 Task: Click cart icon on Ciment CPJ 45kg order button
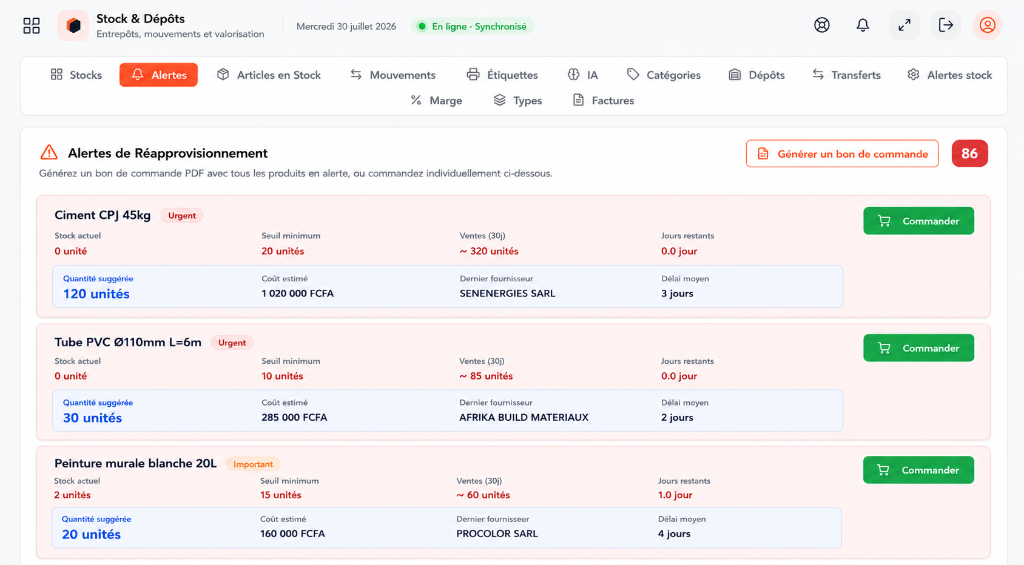[x=884, y=221]
